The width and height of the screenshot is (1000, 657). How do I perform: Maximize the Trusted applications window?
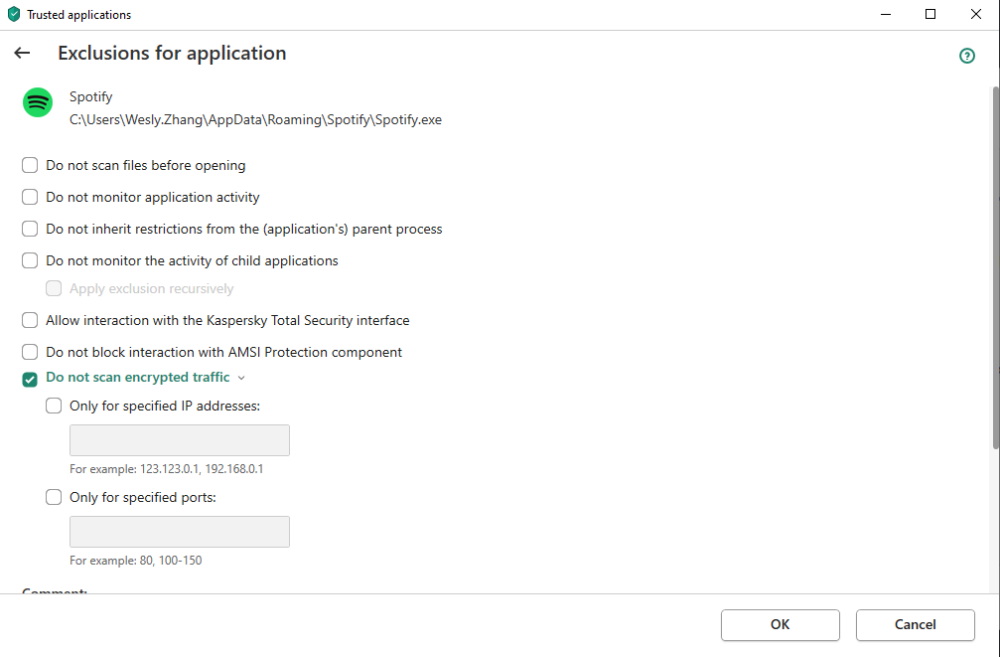coord(930,14)
